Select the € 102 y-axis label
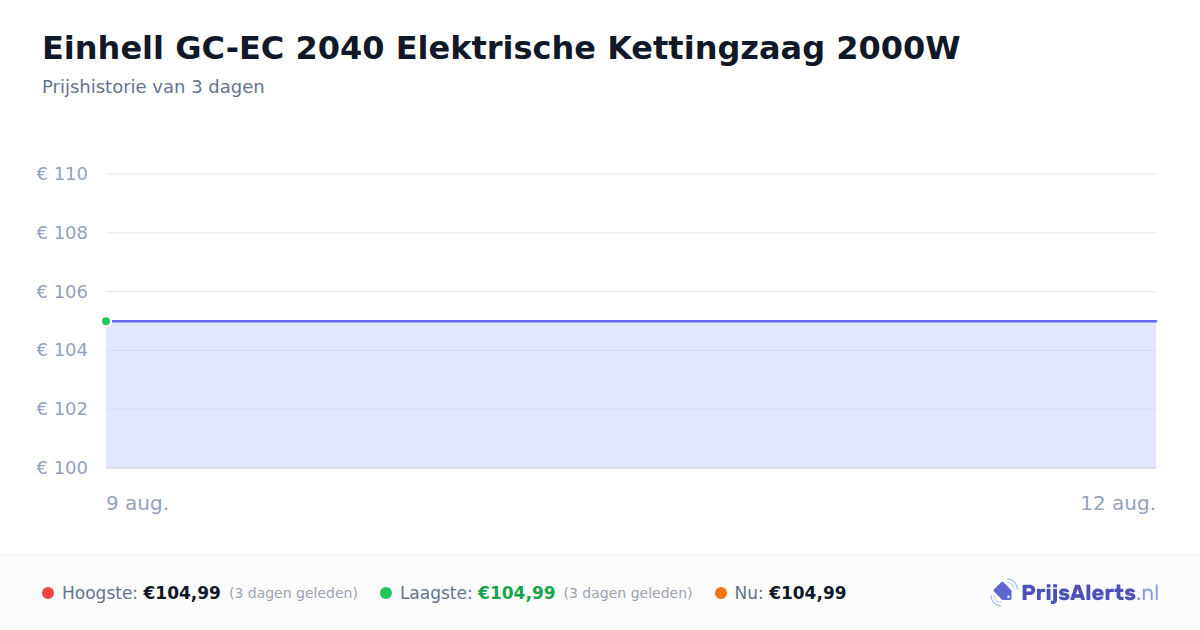Image resolution: width=1200 pixels, height=630 pixels. (62, 409)
